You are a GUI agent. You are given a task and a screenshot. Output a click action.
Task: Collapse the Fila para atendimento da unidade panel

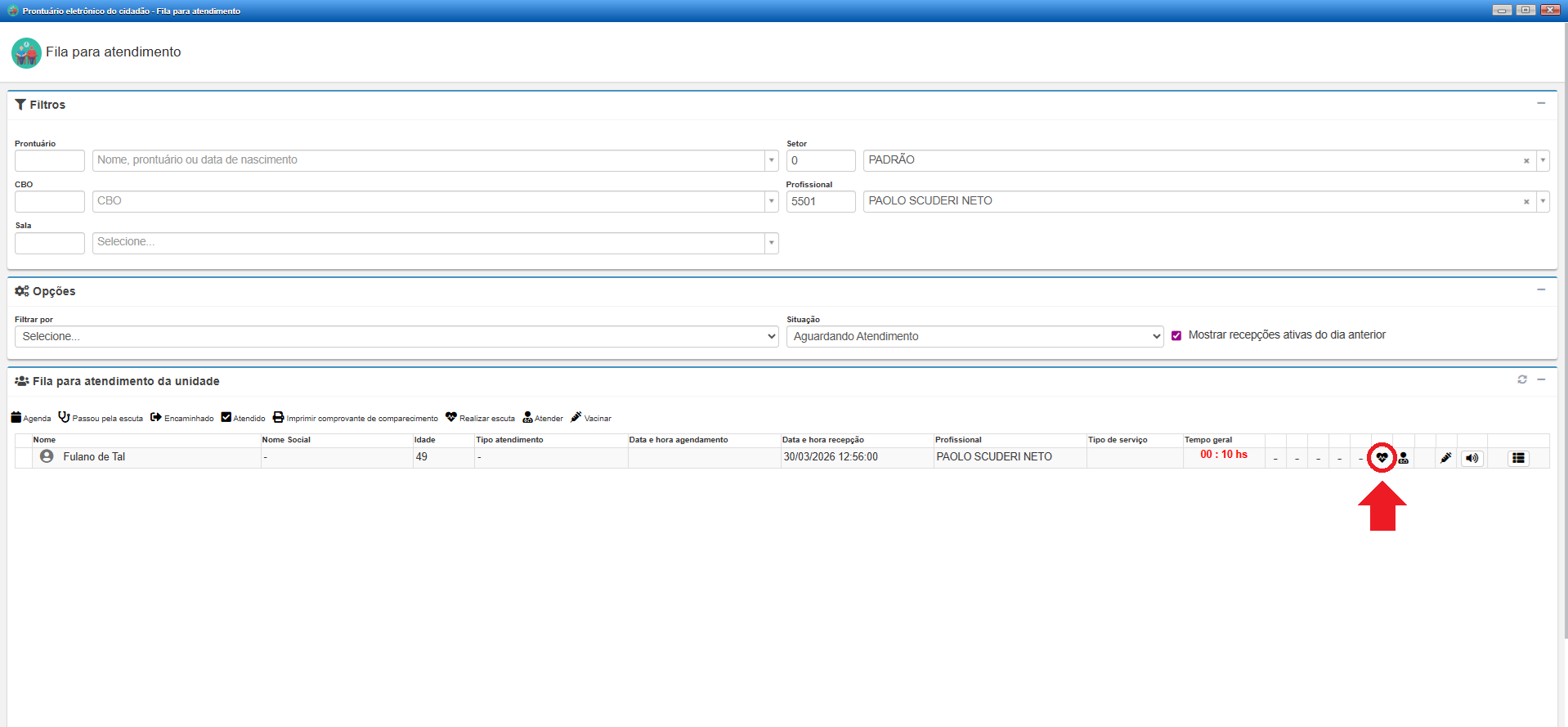coord(1541,379)
